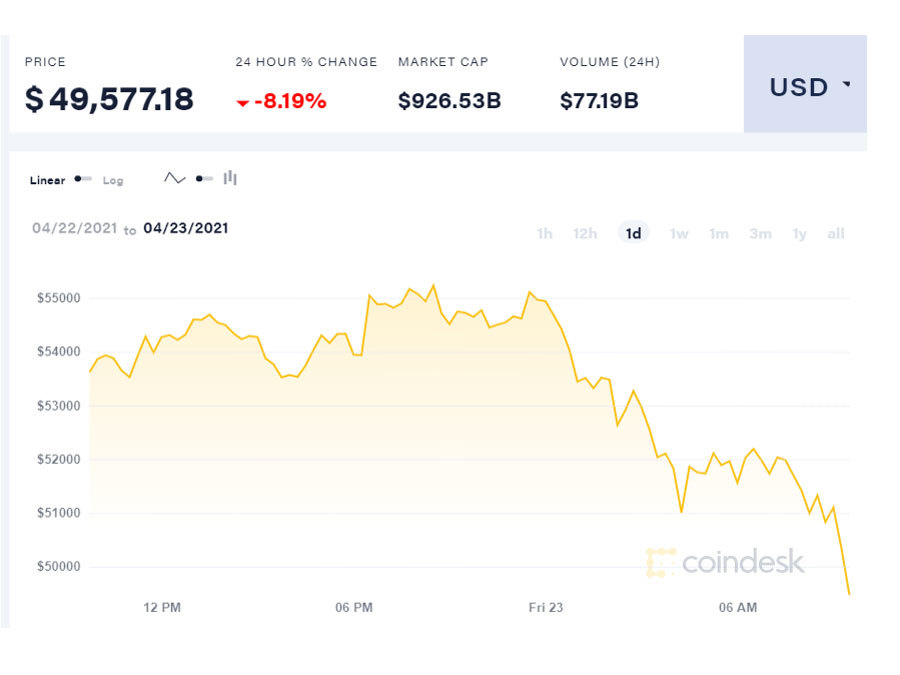Switch to the 12h timeframe
This screenshot has width=900, height=675.
[x=585, y=234]
